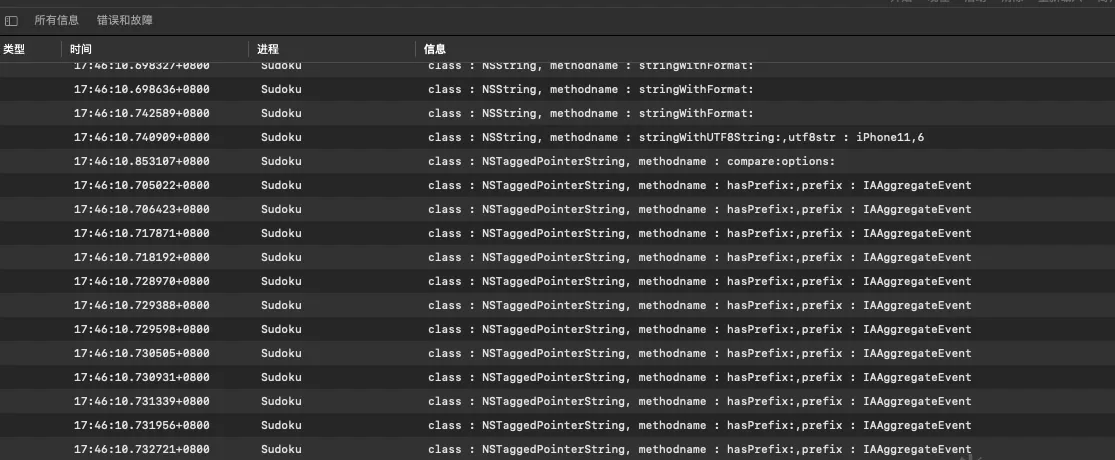Click timestamp 17:46:10.740909+0800
This screenshot has height=460, width=1115.
tap(142, 137)
